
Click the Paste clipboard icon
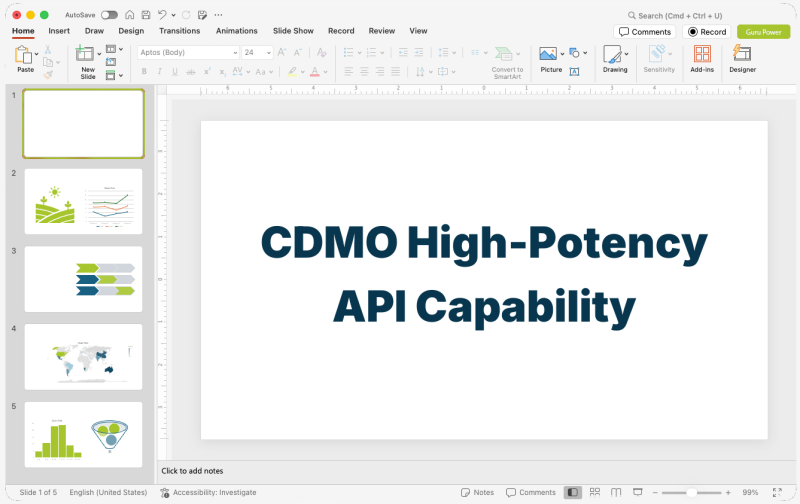(x=23, y=55)
